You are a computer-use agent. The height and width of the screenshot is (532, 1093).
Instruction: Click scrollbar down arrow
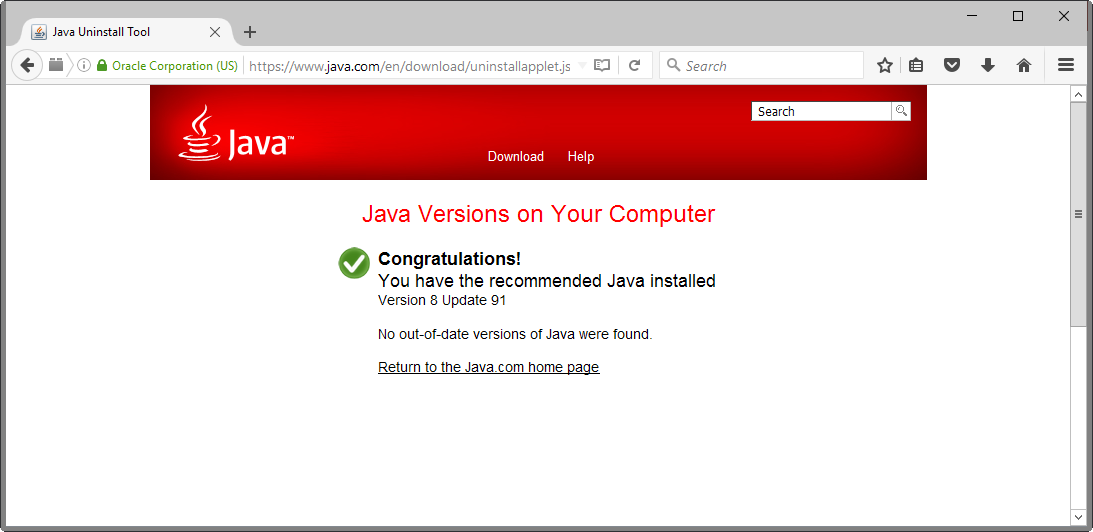pyautogui.click(x=1078, y=517)
